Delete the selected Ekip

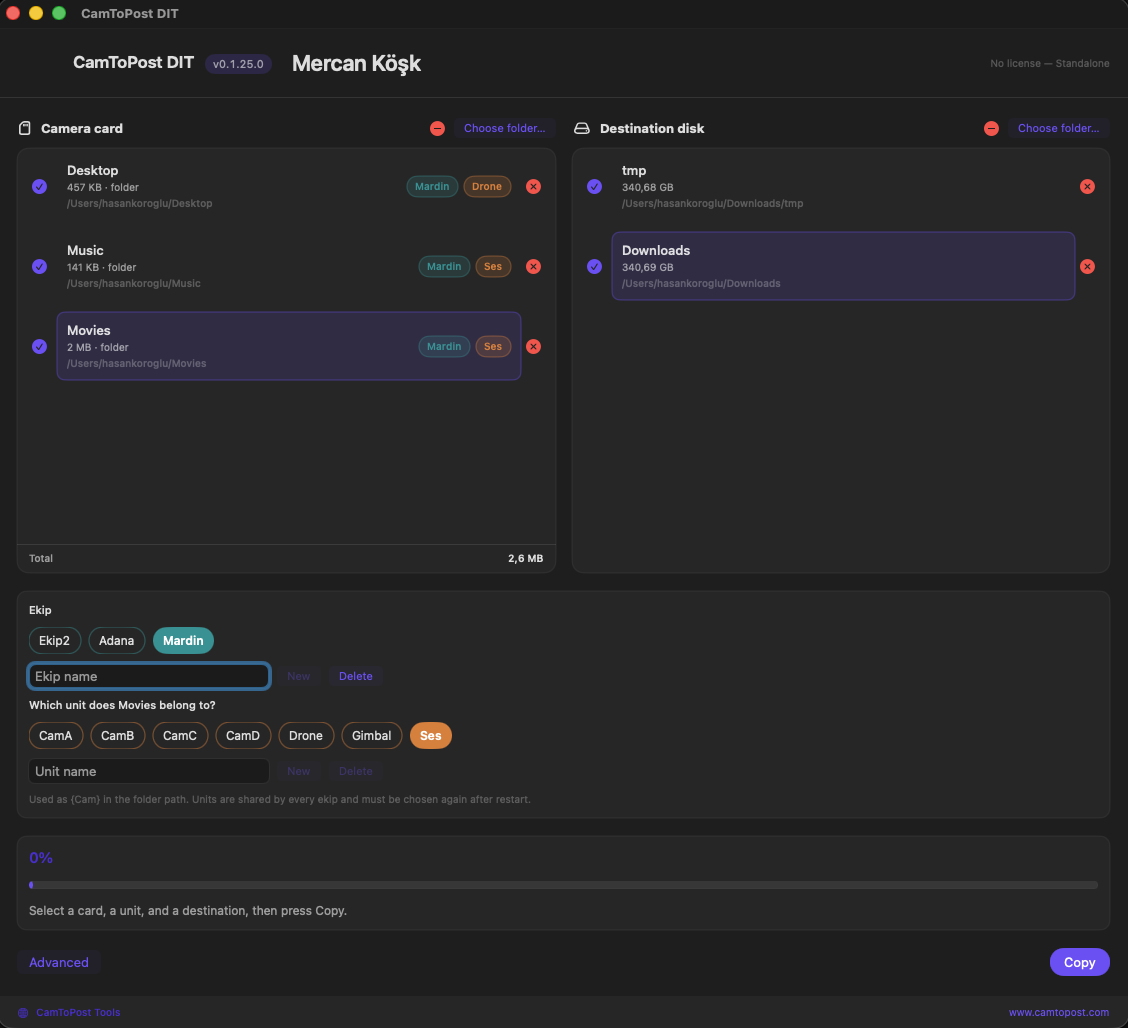click(x=355, y=676)
